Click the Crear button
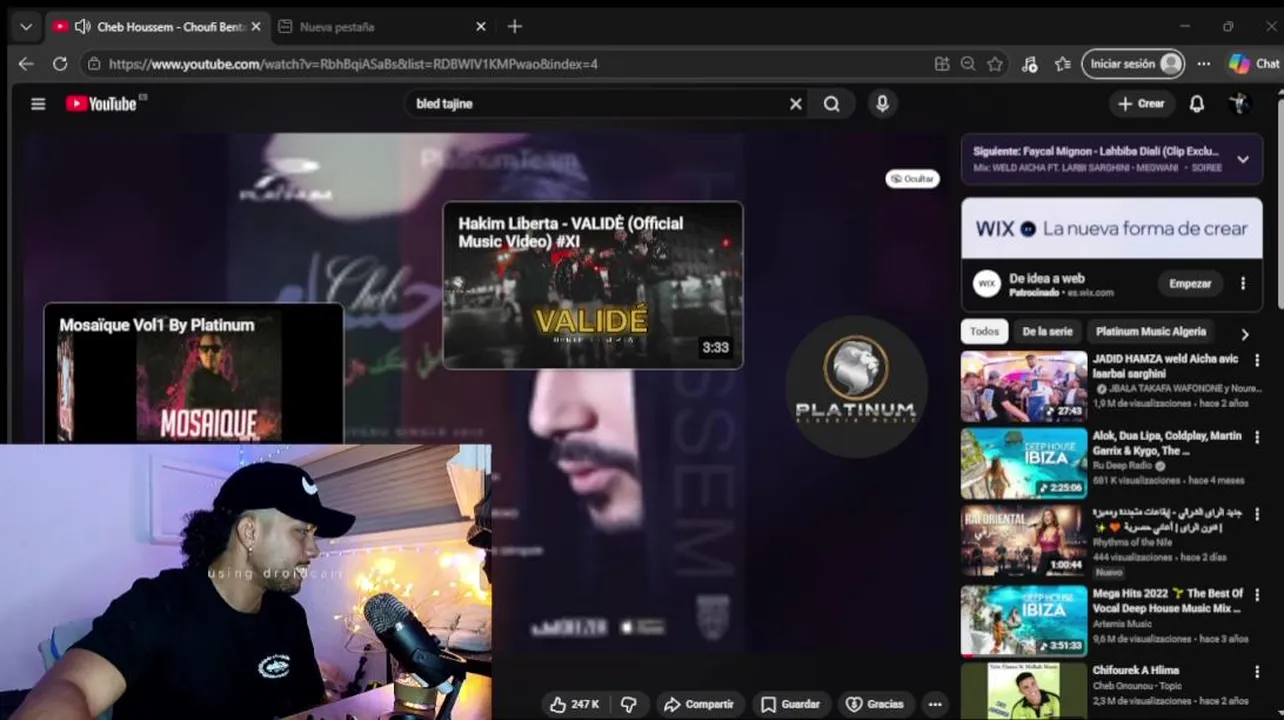1284x720 pixels. pos(1141,104)
